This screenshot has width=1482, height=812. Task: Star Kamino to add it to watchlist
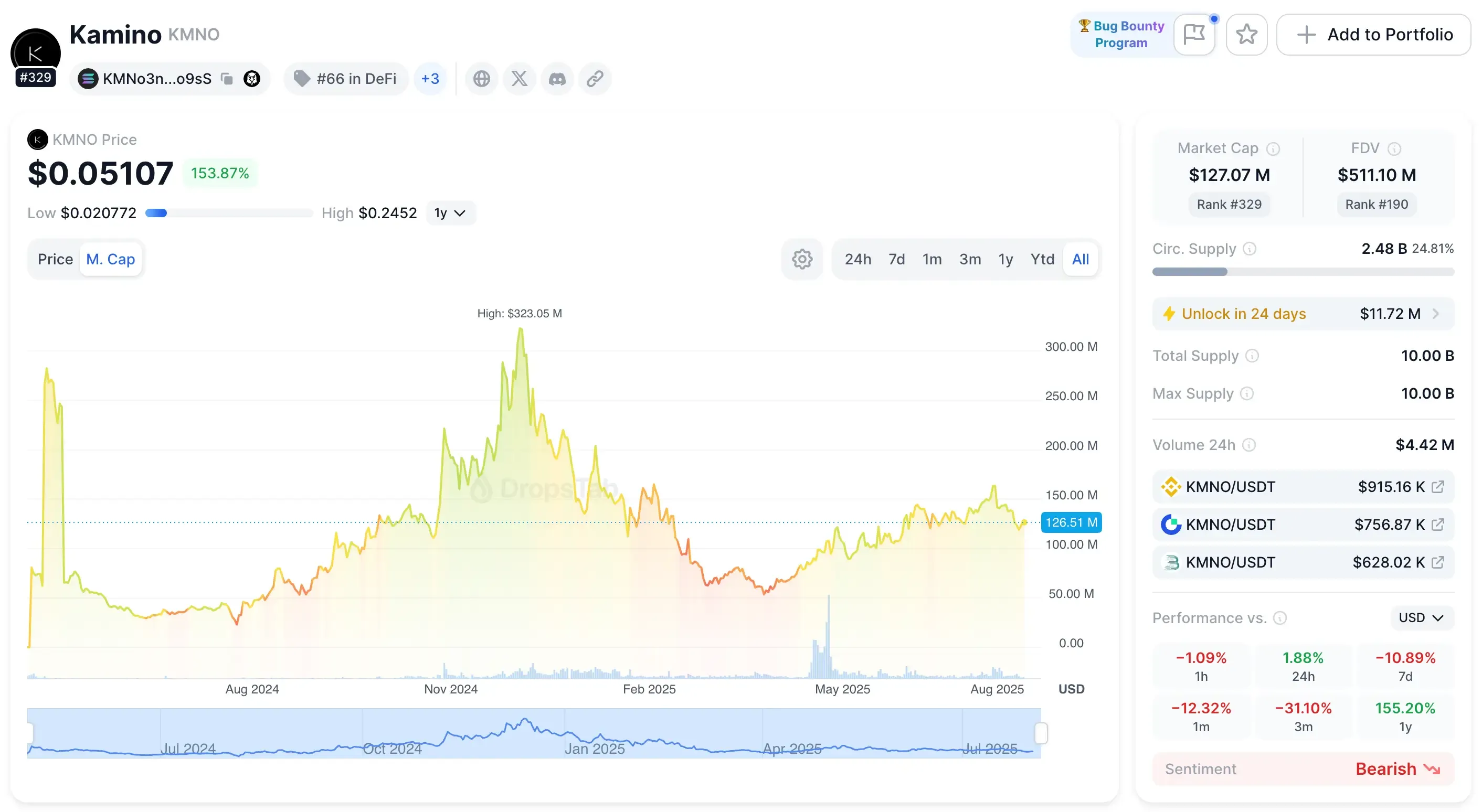pos(1246,35)
